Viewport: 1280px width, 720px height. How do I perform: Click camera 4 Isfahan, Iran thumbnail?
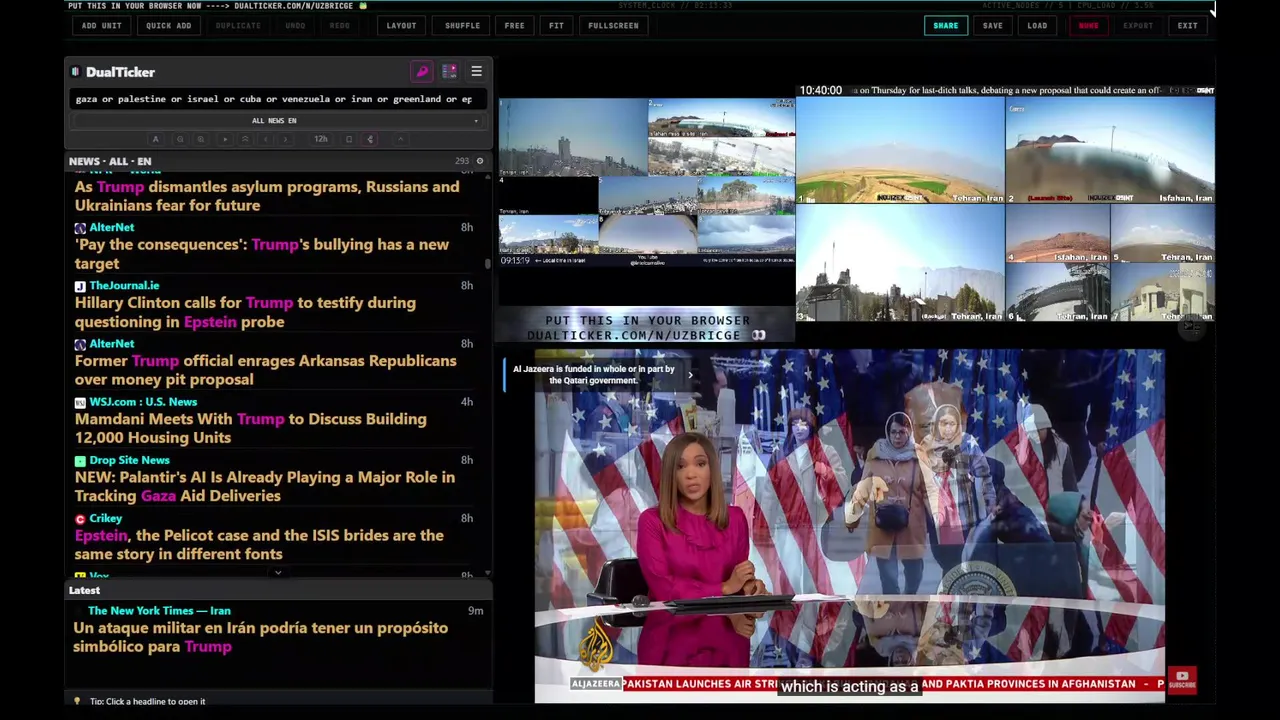[1057, 233]
